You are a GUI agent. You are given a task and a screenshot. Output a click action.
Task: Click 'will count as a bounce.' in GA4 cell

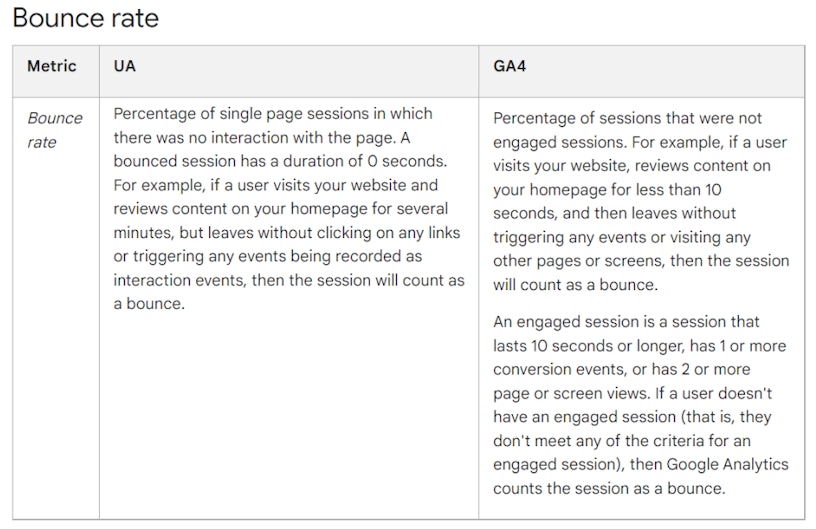pos(575,284)
